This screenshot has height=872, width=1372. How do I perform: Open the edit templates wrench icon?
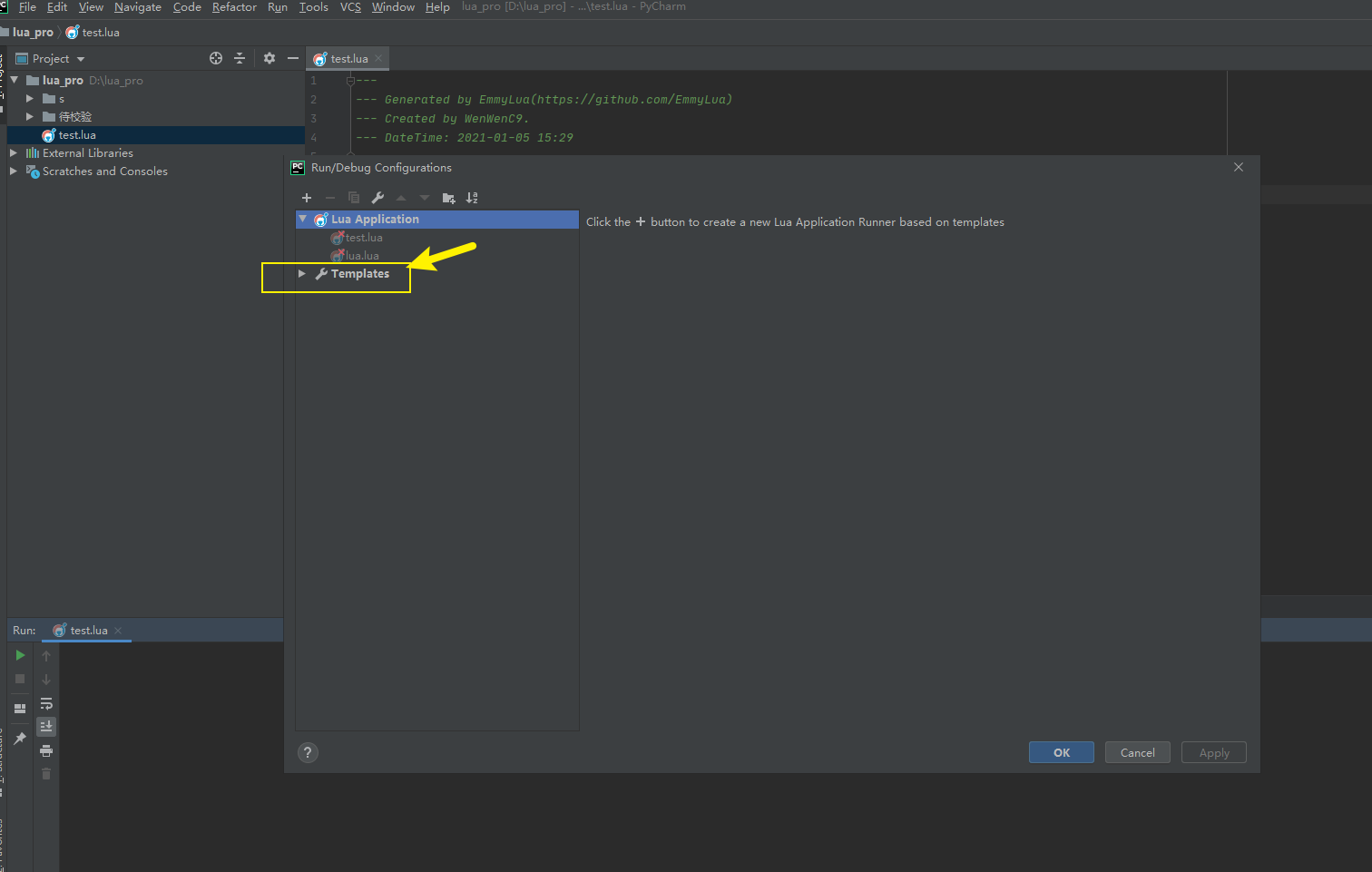377,198
